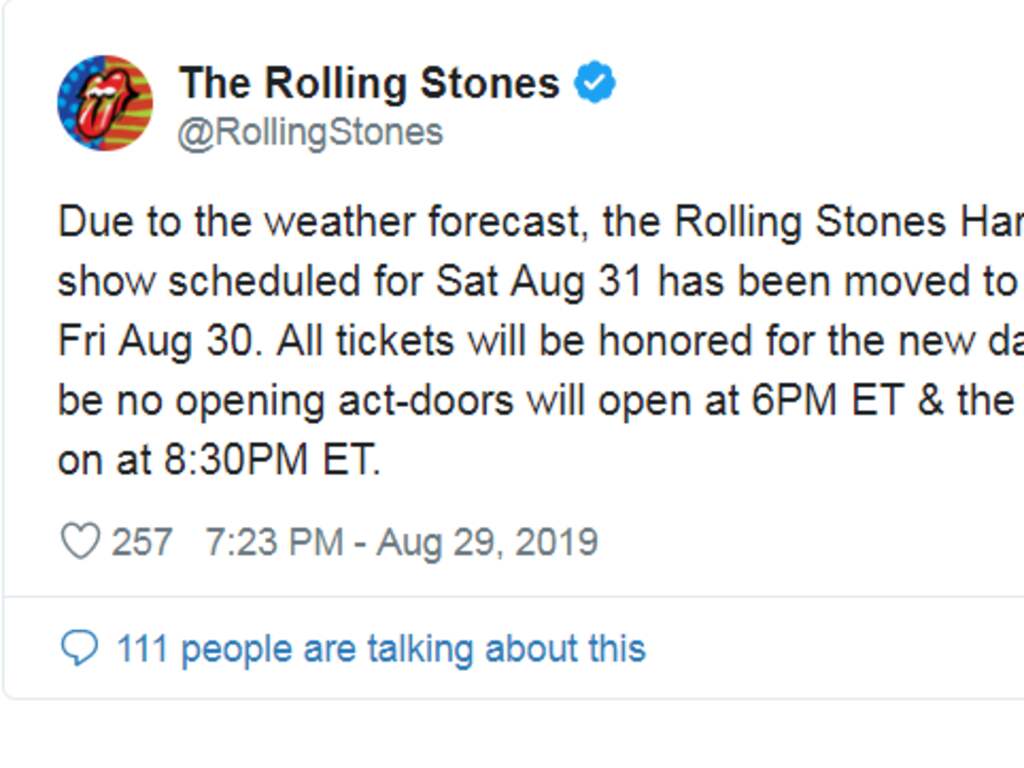Visit the @RollingStones handle

[x=310, y=133]
